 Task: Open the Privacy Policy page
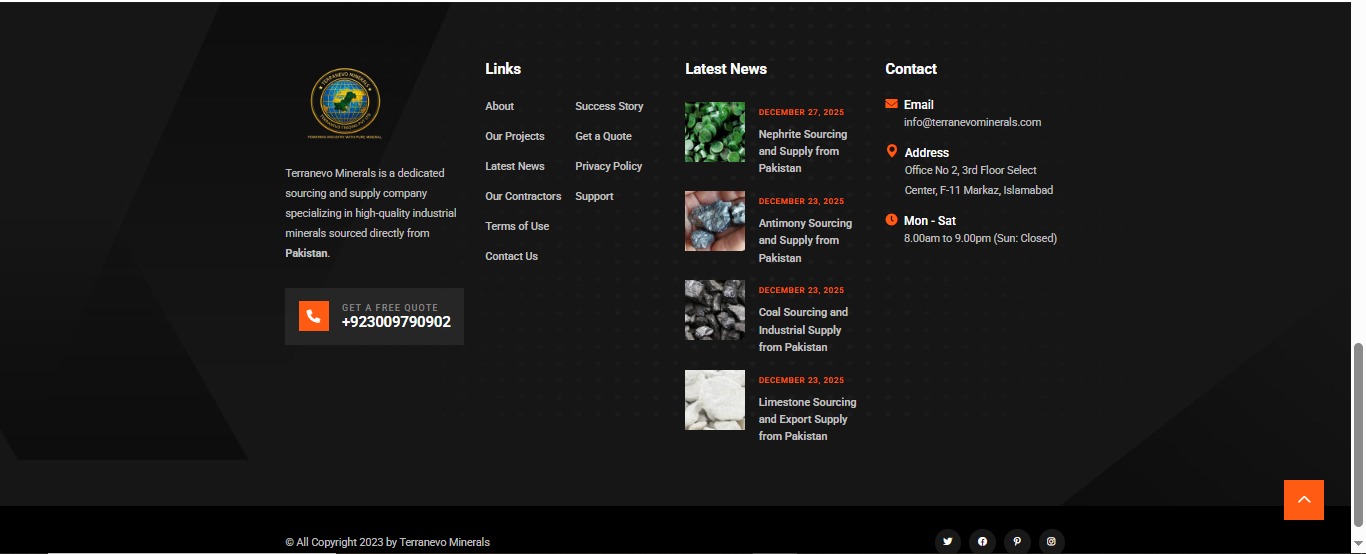click(x=608, y=166)
